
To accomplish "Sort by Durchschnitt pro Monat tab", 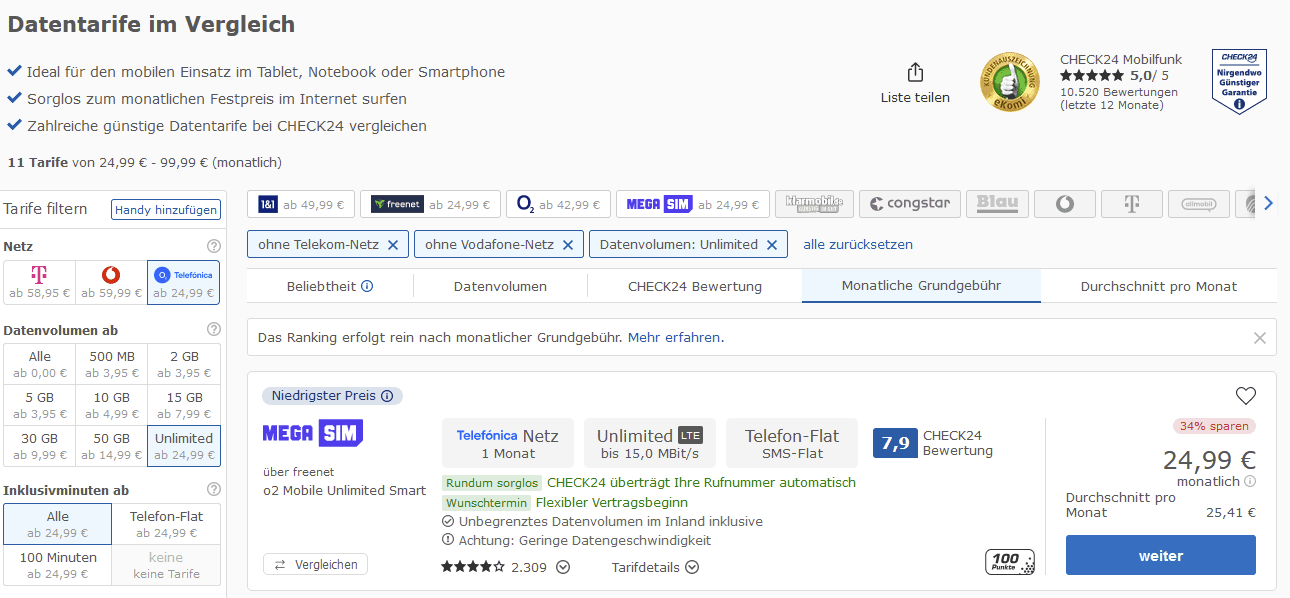I will (1159, 286).
